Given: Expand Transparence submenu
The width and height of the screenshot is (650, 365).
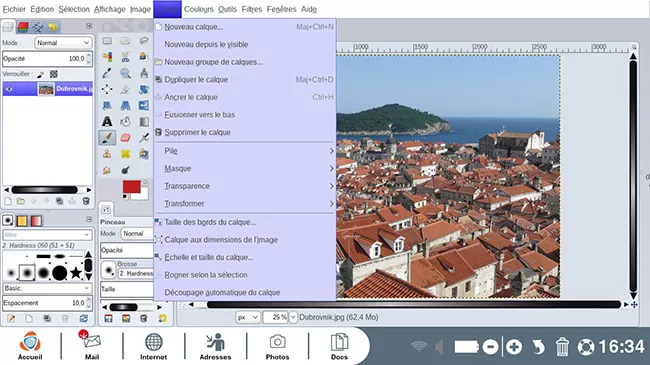Looking at the screenshot, I should tap(245, 186).
